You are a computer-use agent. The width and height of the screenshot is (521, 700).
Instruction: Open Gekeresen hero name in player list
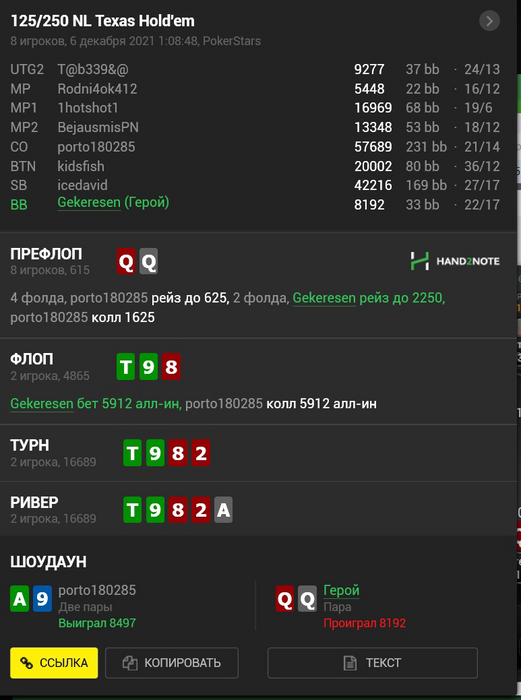[89, 203]
